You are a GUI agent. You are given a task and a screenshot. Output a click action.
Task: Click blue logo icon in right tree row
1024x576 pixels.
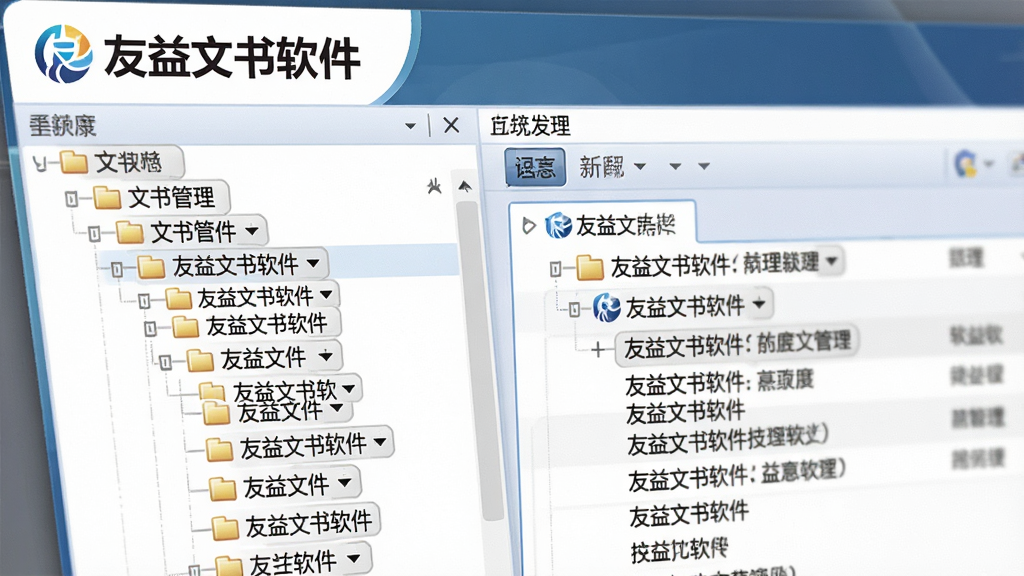point(607,308)
